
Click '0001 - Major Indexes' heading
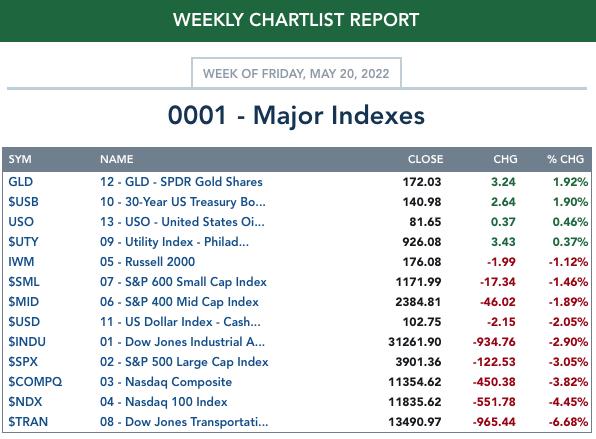click(296, 115)
